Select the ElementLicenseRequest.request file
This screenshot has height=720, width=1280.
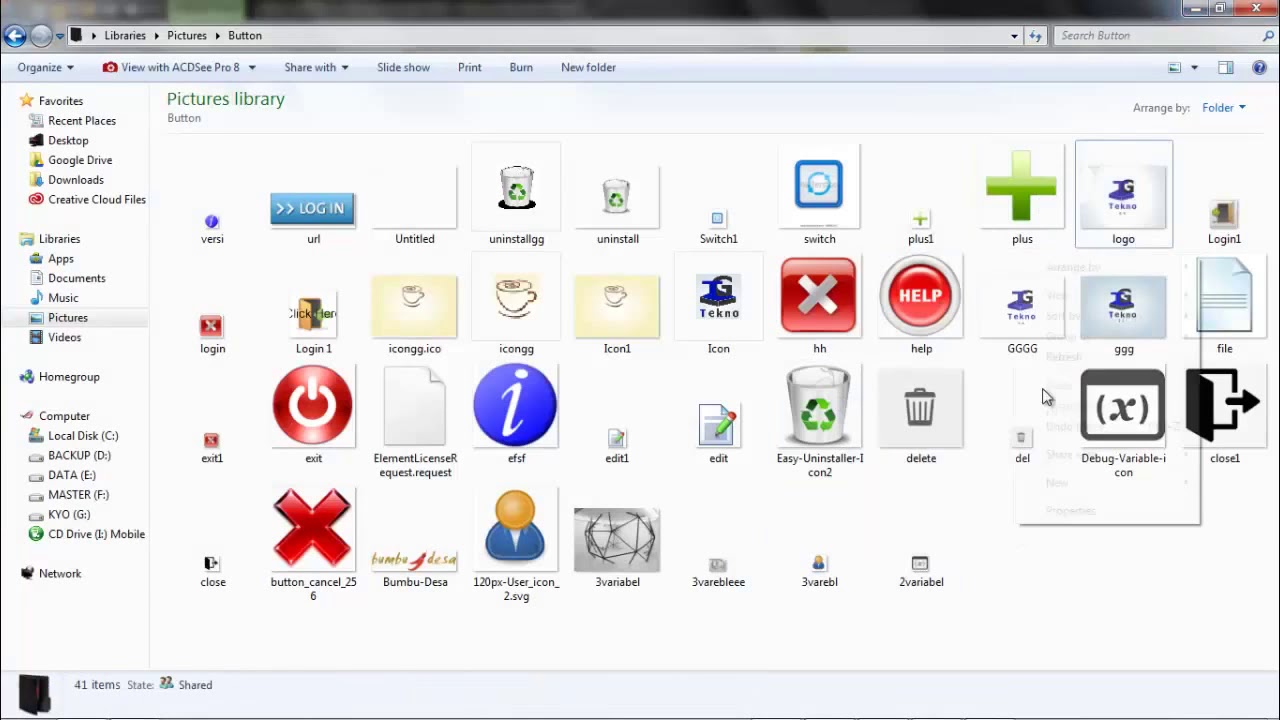[414, 407]
